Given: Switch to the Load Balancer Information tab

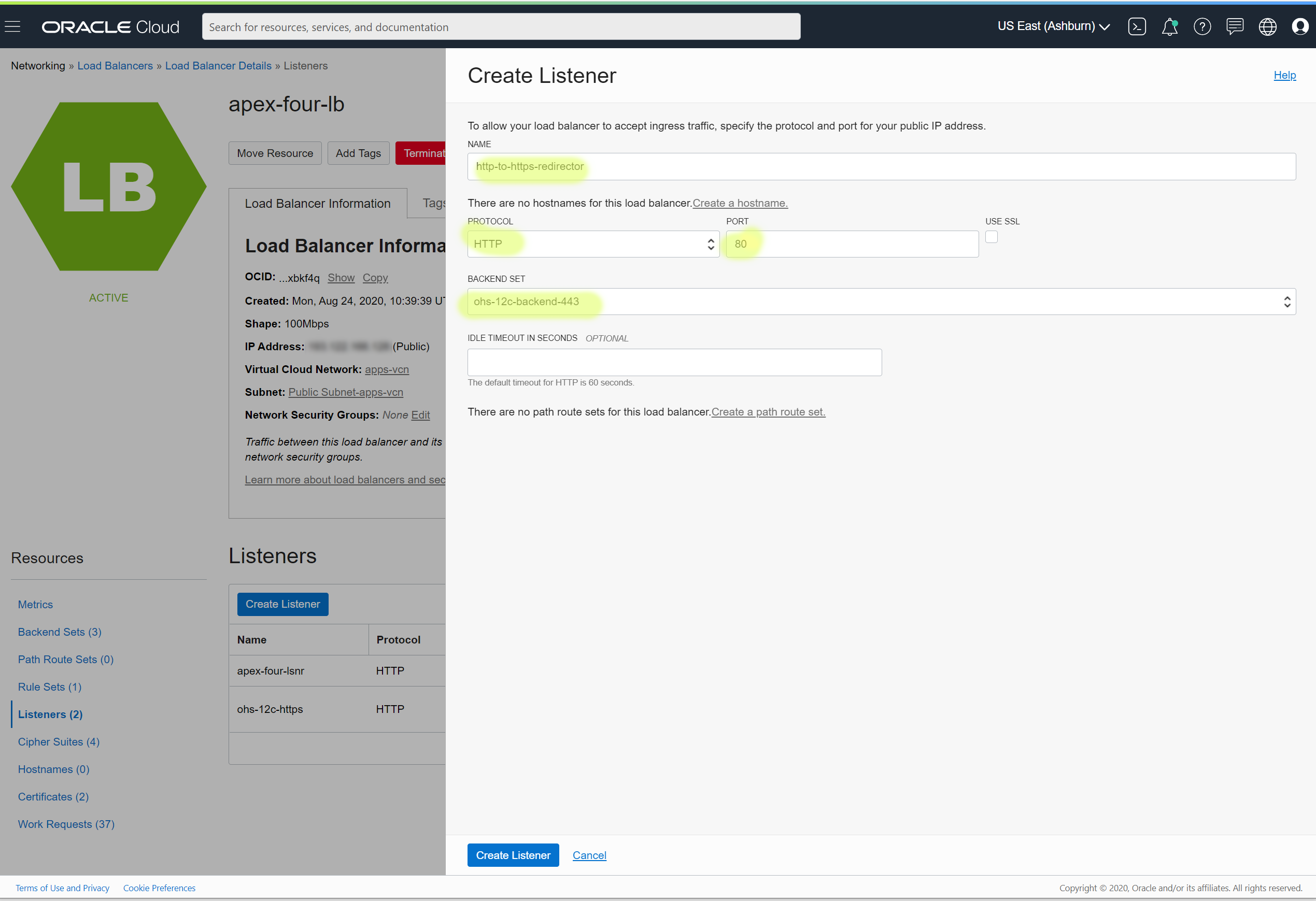Looking at the screenshot, I should click(317, 203).
